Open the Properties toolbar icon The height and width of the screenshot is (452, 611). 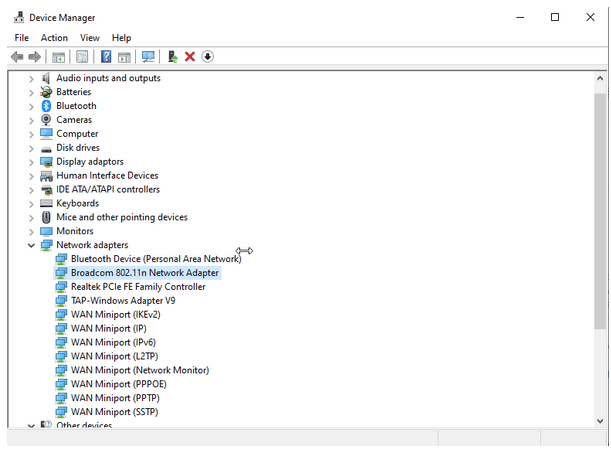click(x=82, y=57)
